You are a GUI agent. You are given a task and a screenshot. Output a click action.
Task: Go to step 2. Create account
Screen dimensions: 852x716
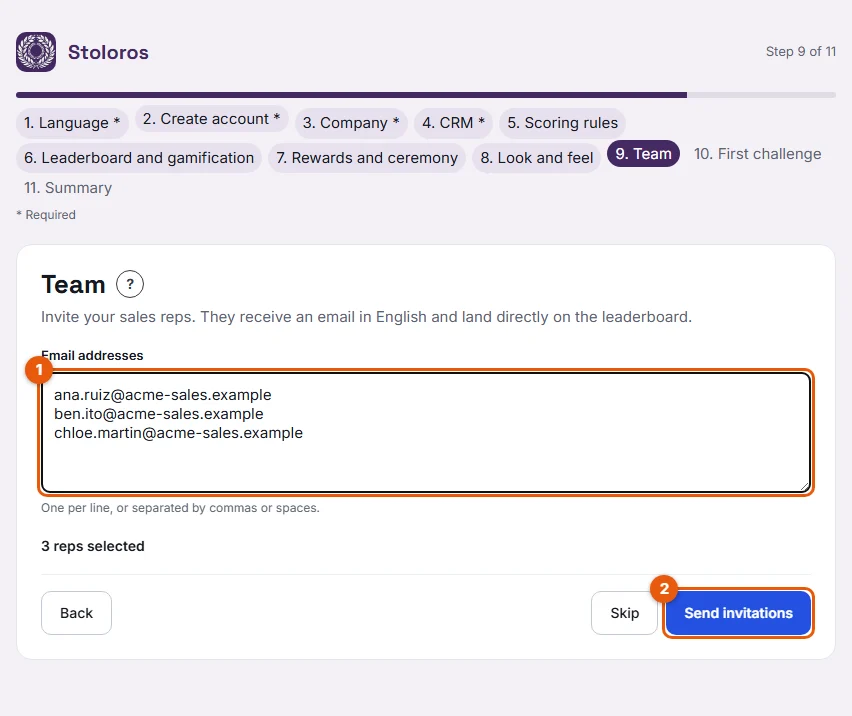(x=211, y=118)
